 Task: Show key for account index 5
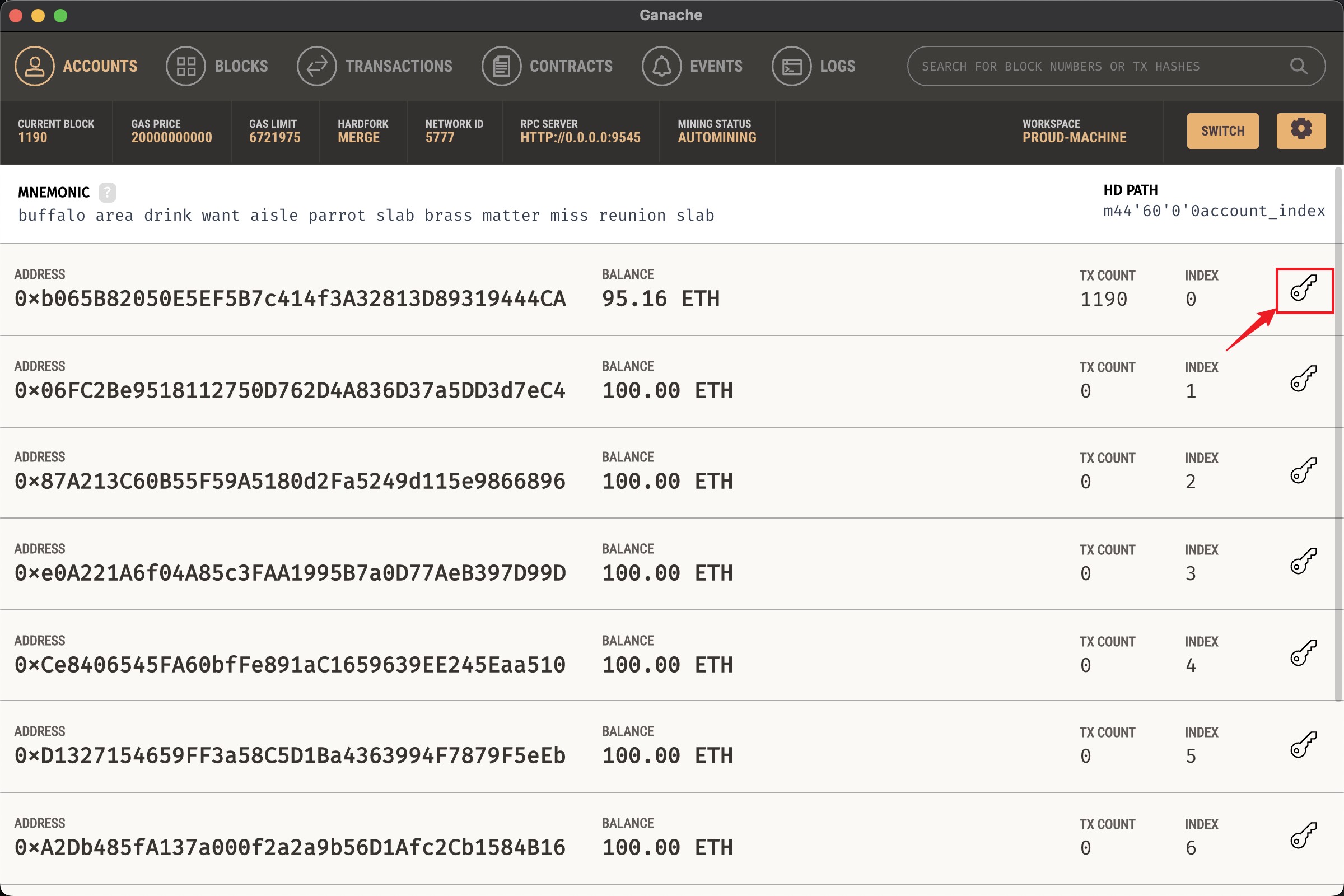pos(1304,745)
